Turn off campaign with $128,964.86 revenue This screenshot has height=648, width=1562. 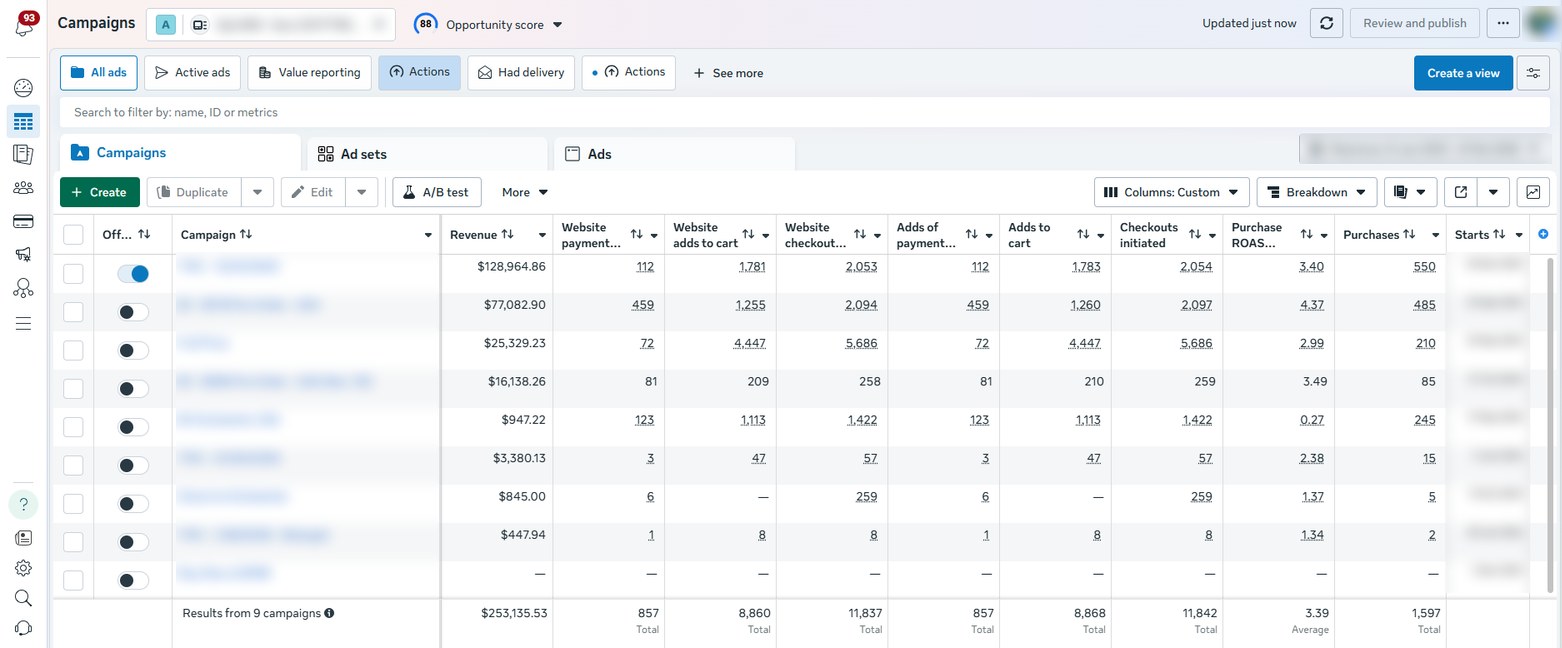(x=133, y=273)
